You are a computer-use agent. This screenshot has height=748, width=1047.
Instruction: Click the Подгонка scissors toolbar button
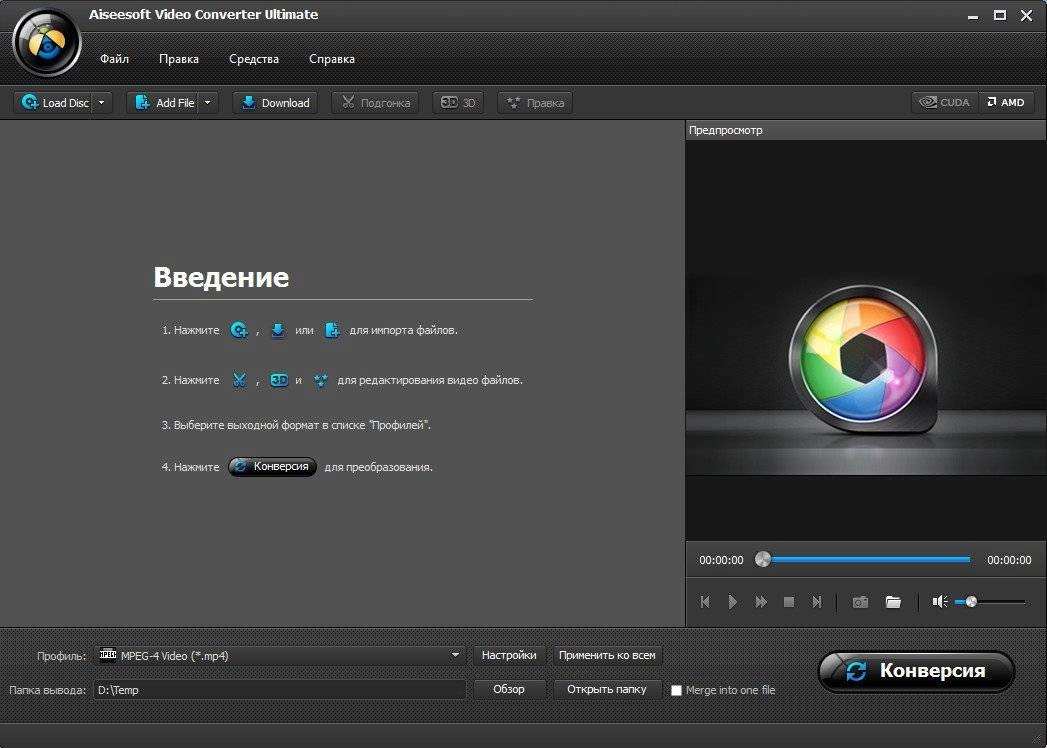(375, 103)
